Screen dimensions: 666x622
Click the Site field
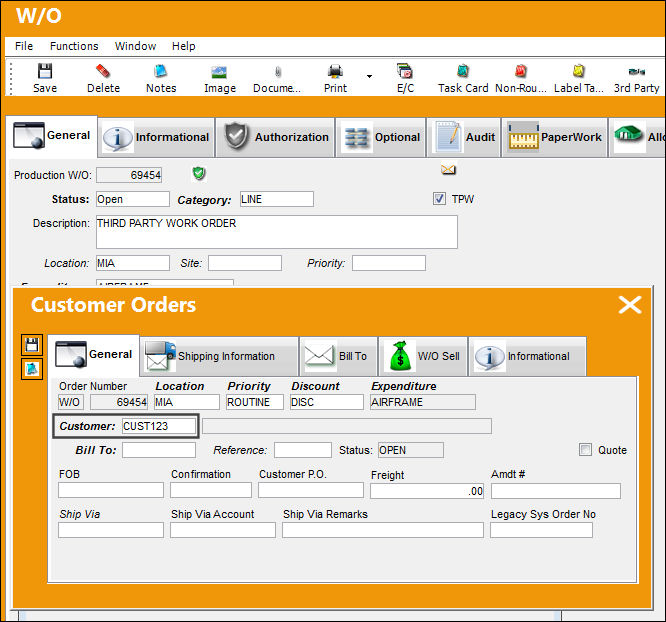(245, 263)
